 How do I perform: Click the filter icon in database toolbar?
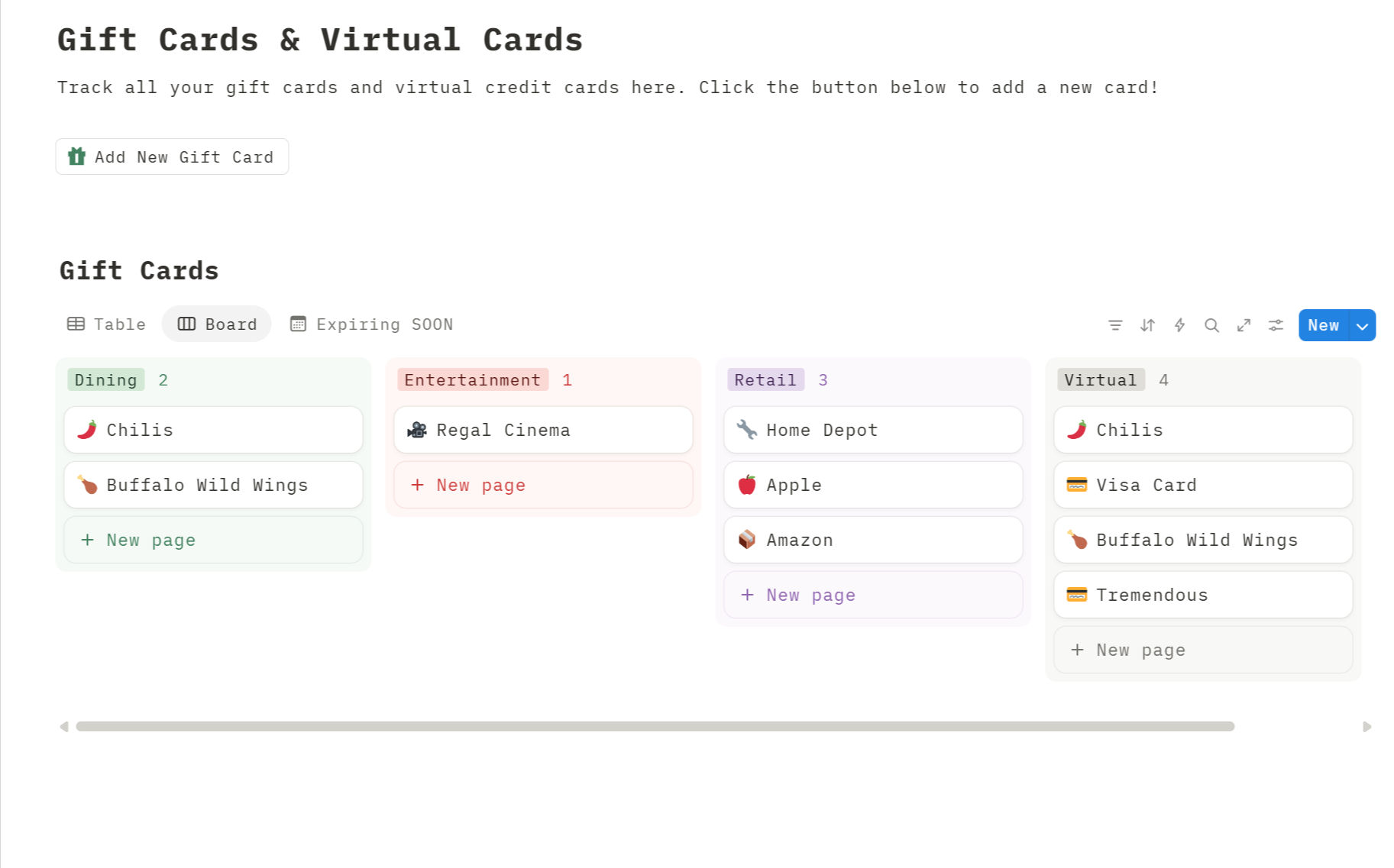click(1115, 325)
